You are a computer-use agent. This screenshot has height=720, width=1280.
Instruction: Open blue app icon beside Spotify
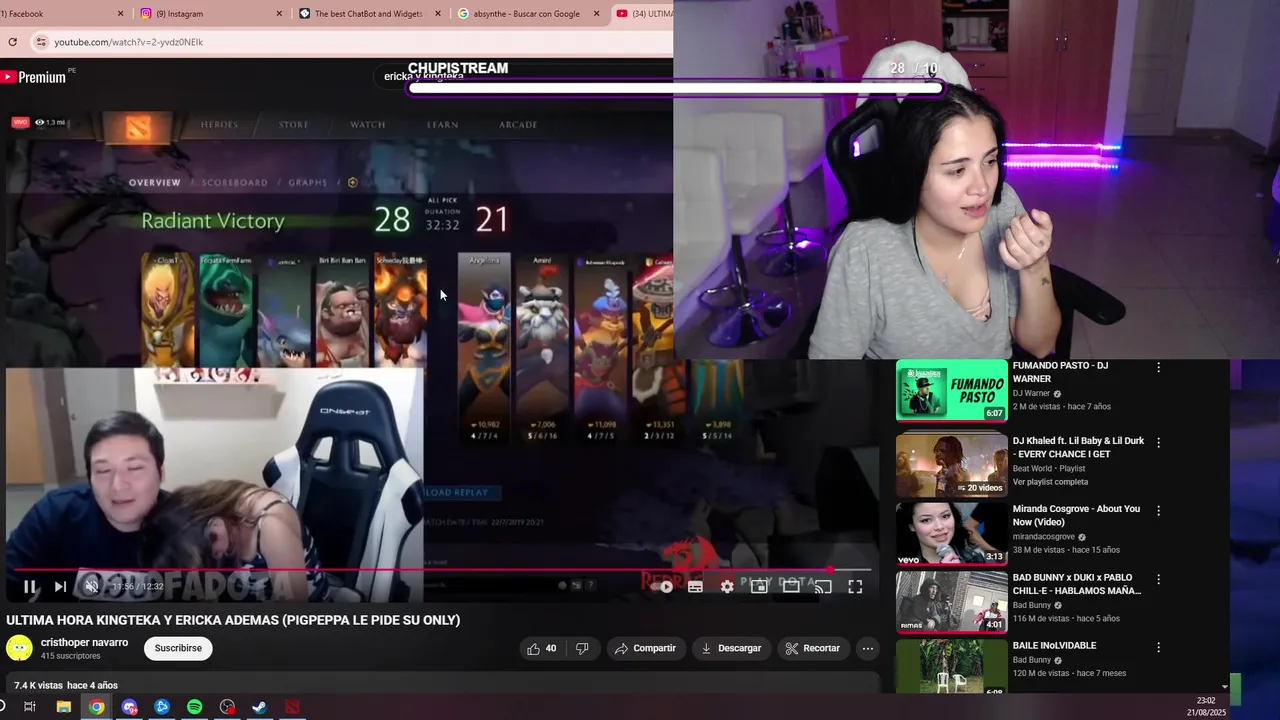[x=162, y=707]
